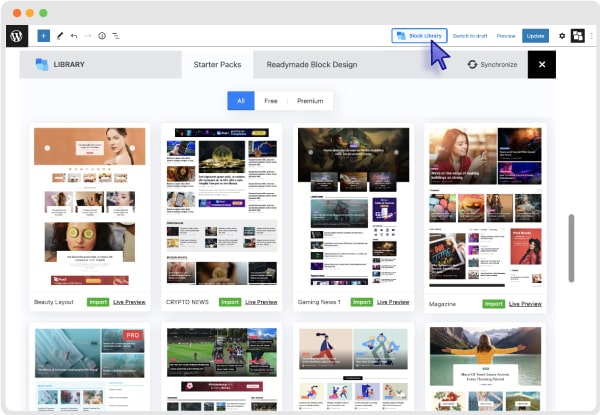Click the Block Library toolbar button
The height and width of the screenshot is (415, 600).
point(419,35)
